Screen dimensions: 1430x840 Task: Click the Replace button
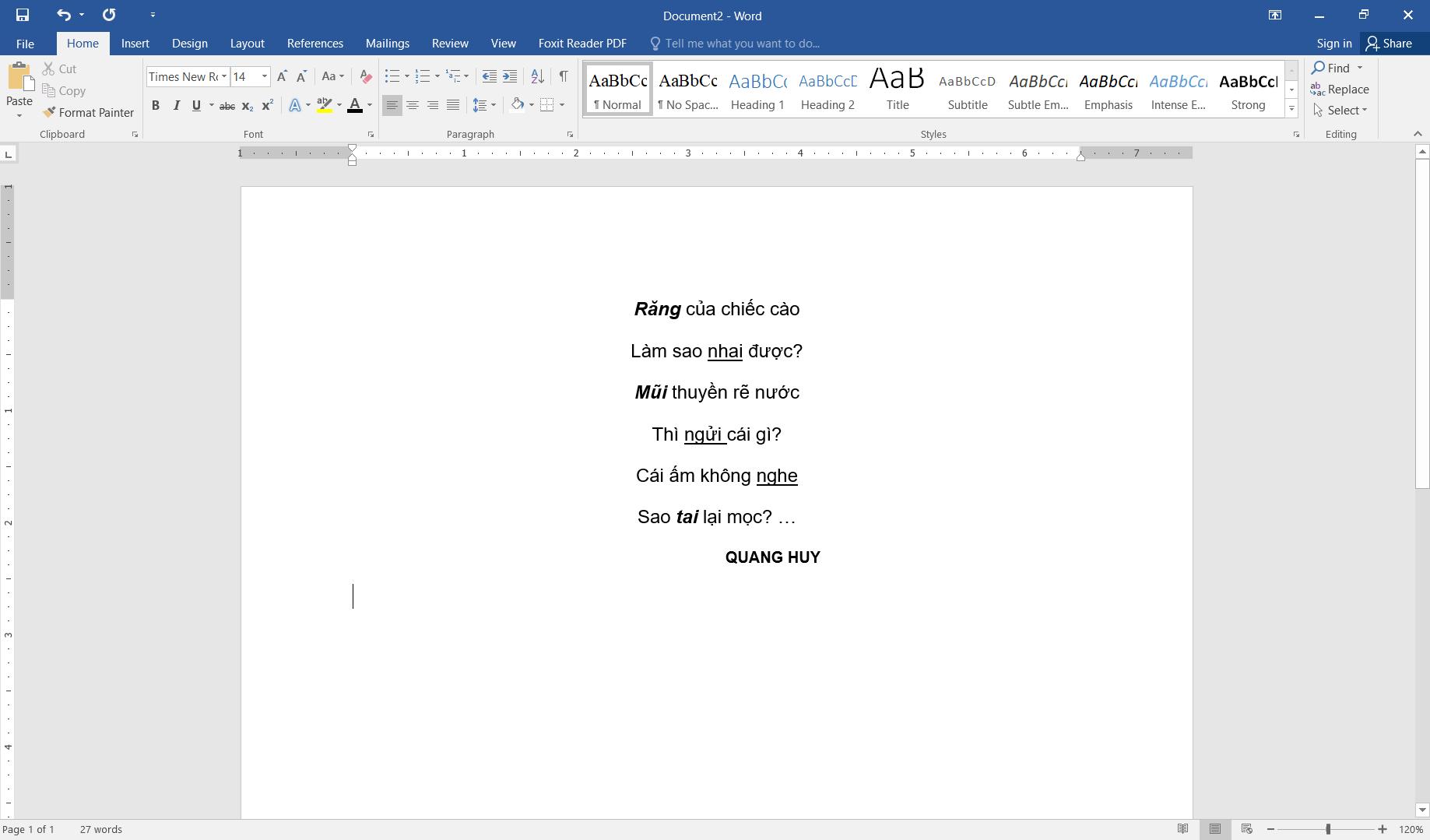(1340, 90)
